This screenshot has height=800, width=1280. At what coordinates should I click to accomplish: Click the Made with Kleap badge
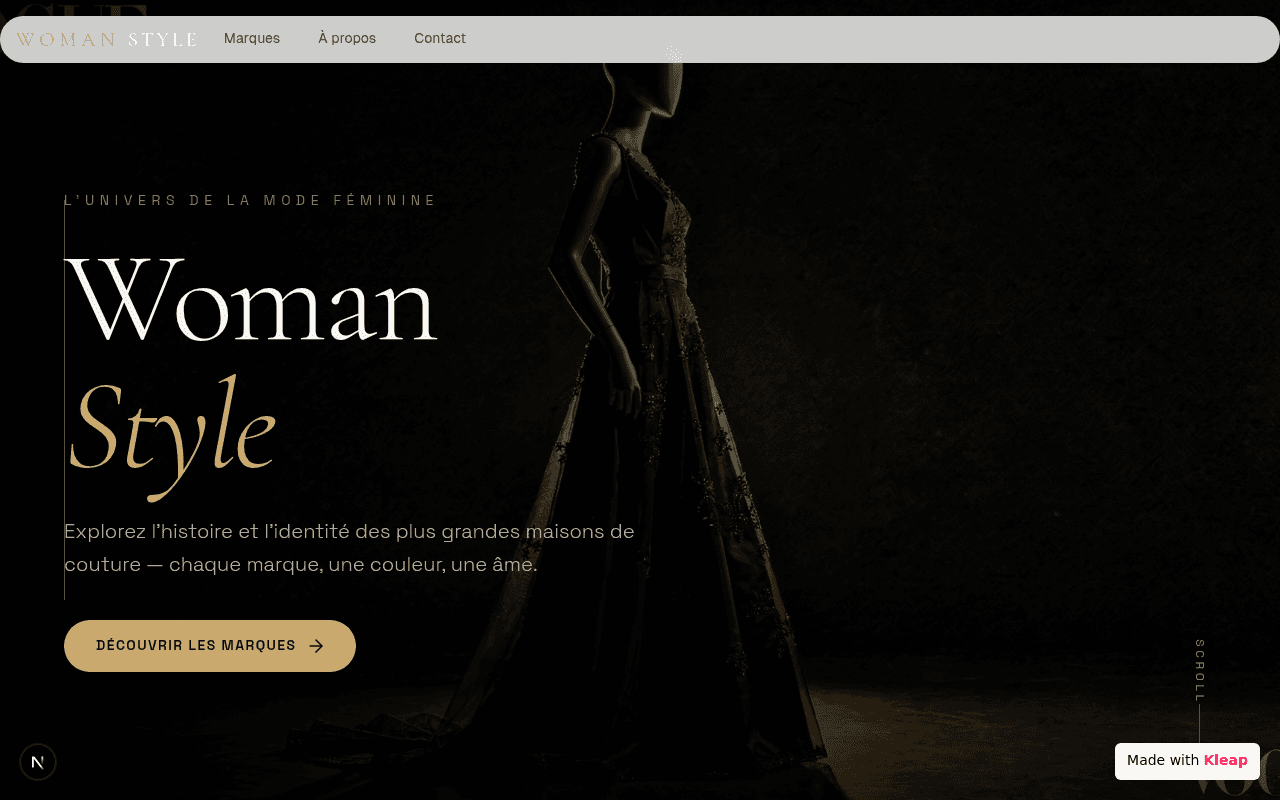point(1187,761)
